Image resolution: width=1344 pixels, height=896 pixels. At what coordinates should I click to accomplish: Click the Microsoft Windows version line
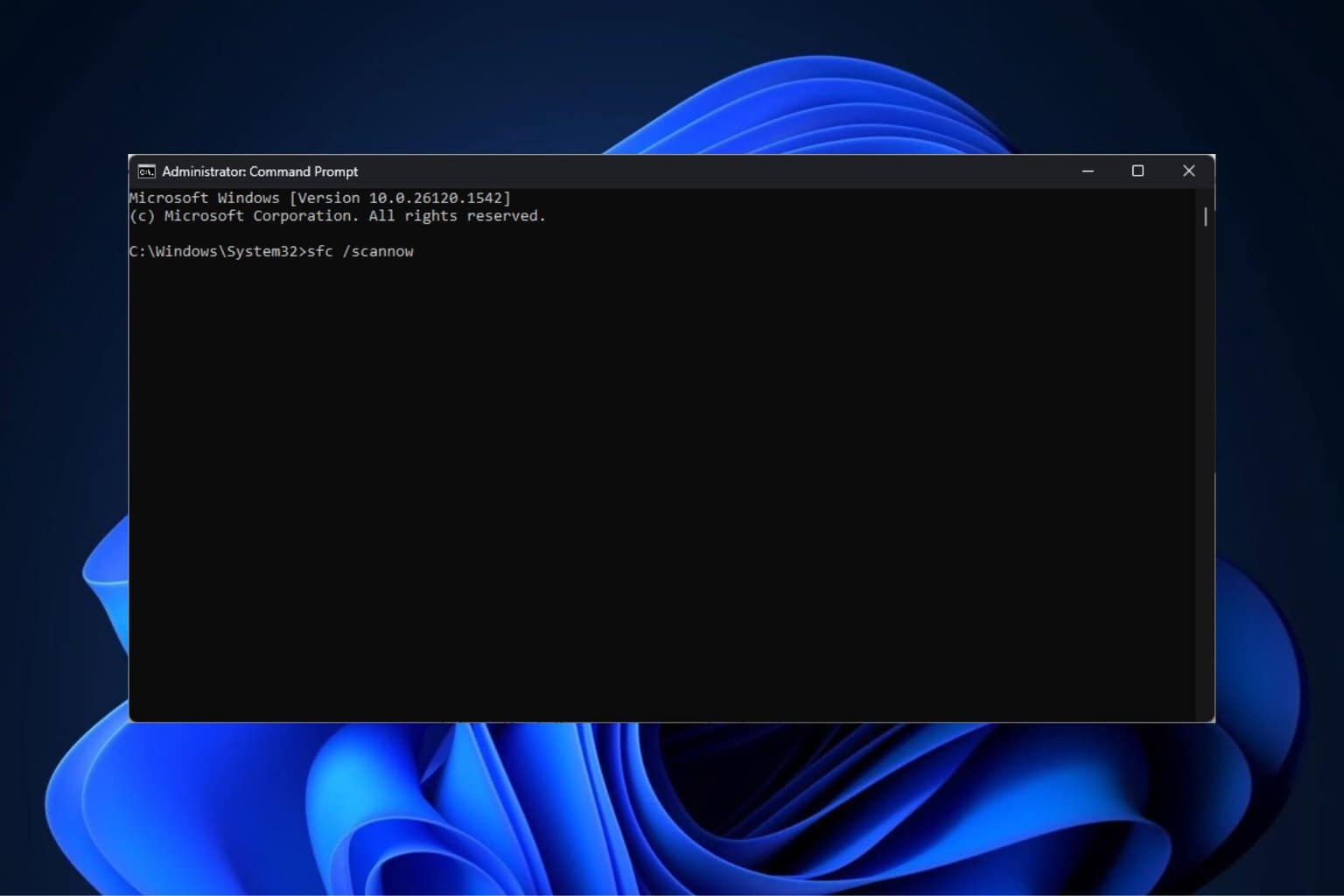pyautogui.click(x=319, y=198)
